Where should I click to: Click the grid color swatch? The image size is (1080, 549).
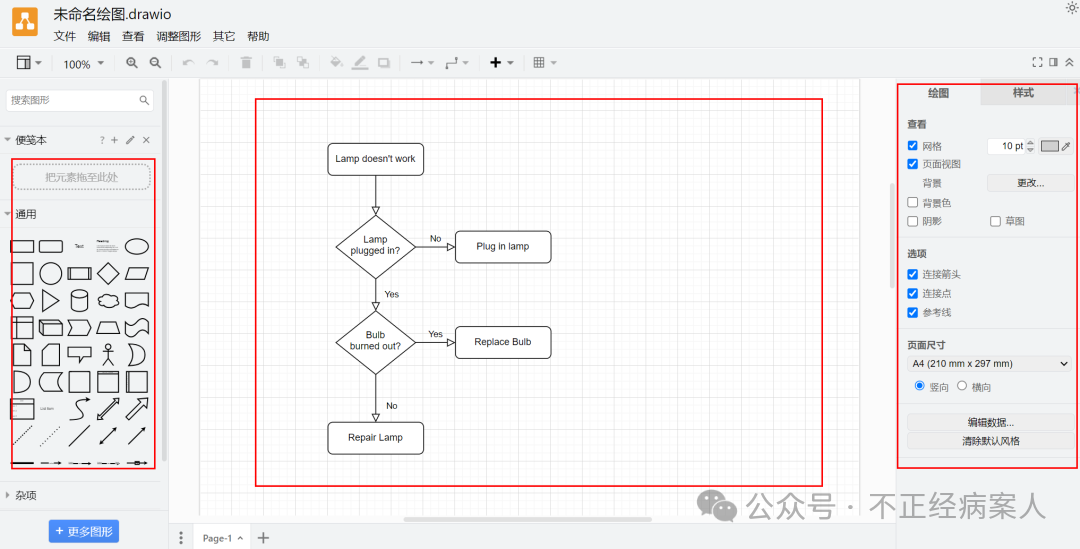[x=1049, y=146]
